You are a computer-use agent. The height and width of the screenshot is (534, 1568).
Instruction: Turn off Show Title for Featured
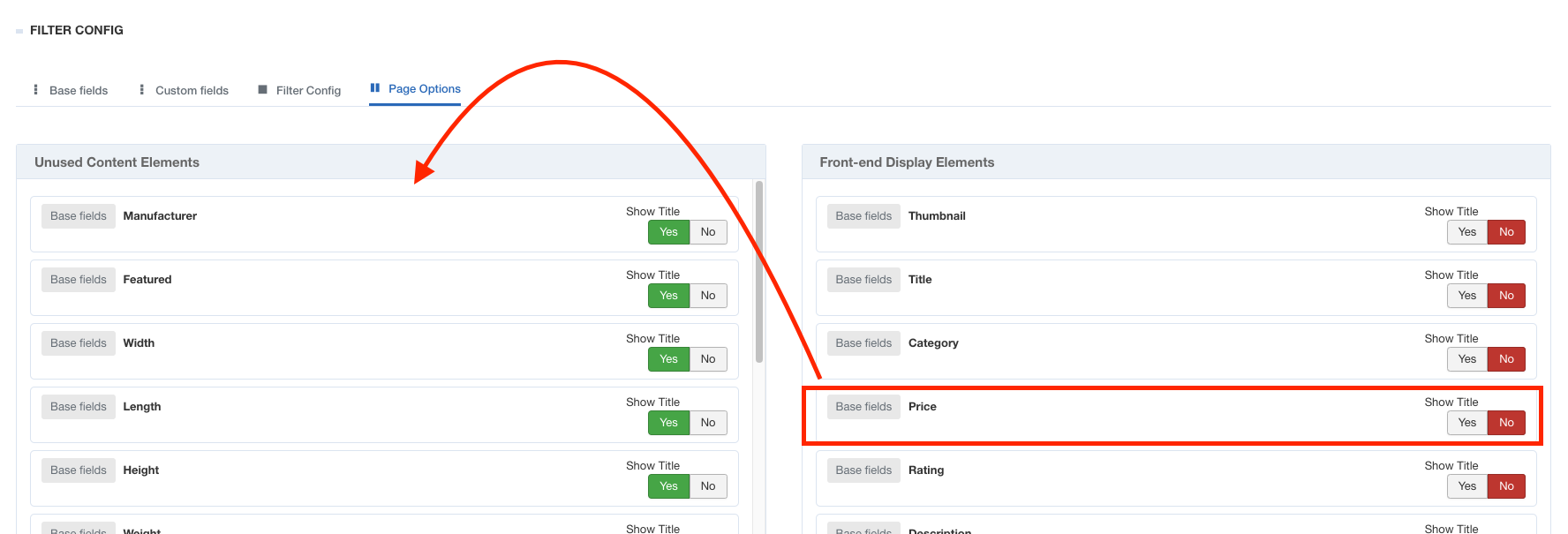coord(708,296)
